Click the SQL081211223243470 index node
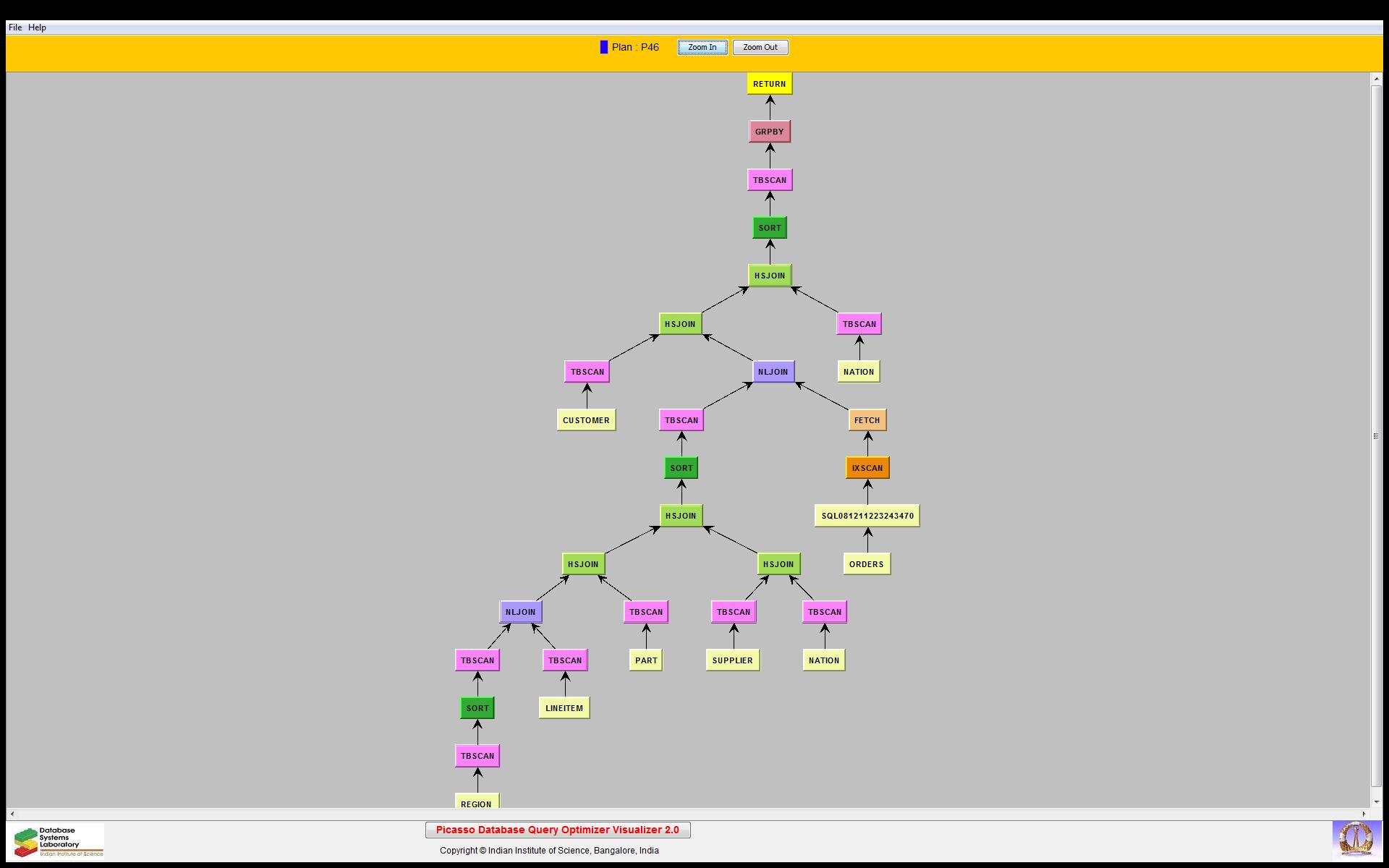The image size is (1389, 868). point(867,516)
